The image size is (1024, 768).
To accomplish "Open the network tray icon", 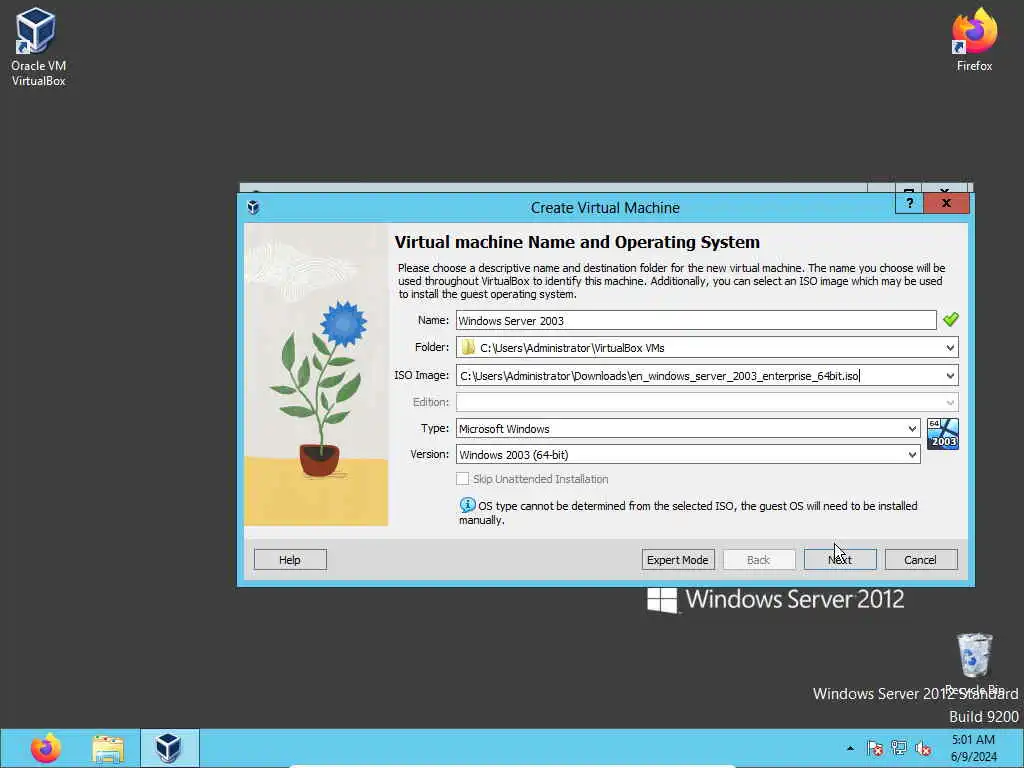I will (x=899, y=748).
